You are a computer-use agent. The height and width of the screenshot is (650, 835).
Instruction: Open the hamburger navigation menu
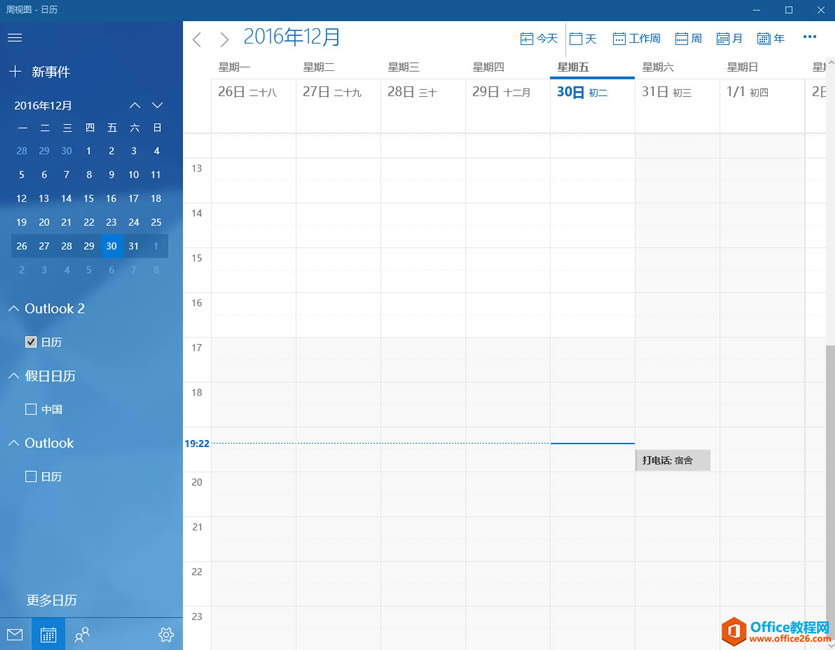point(15,38)
